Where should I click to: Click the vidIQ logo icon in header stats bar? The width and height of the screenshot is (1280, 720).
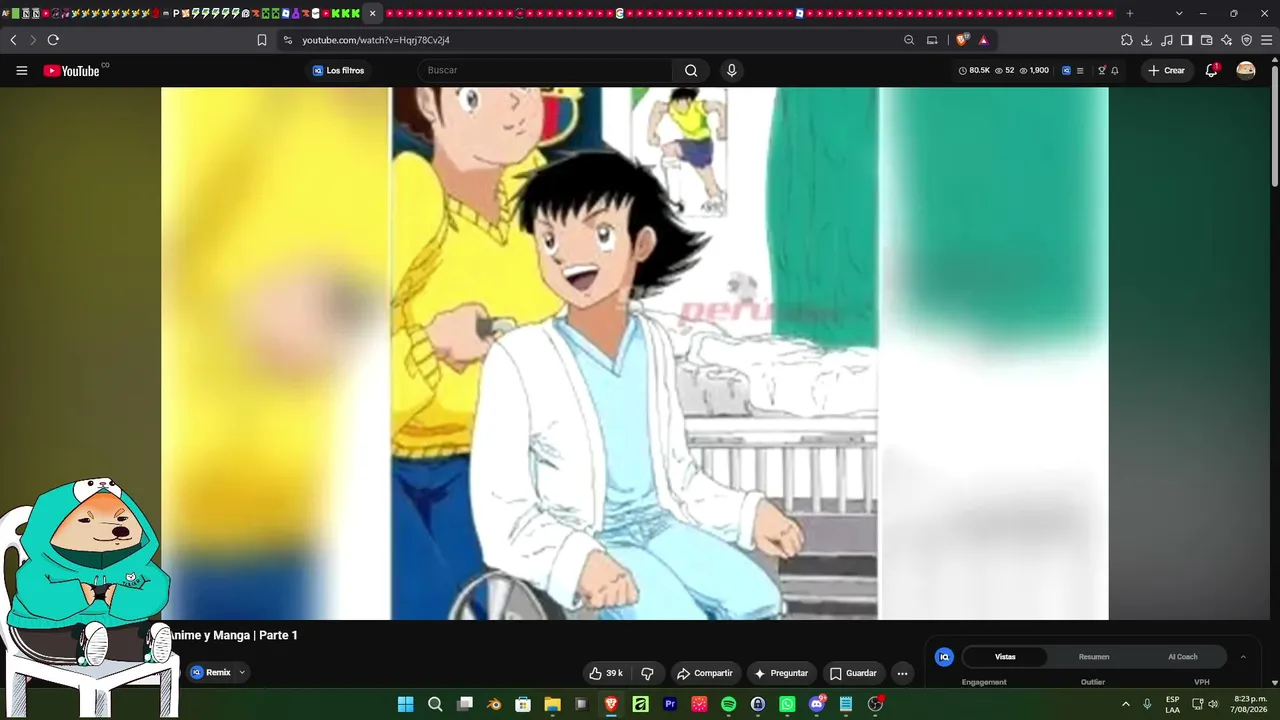tap(1066, 71)
